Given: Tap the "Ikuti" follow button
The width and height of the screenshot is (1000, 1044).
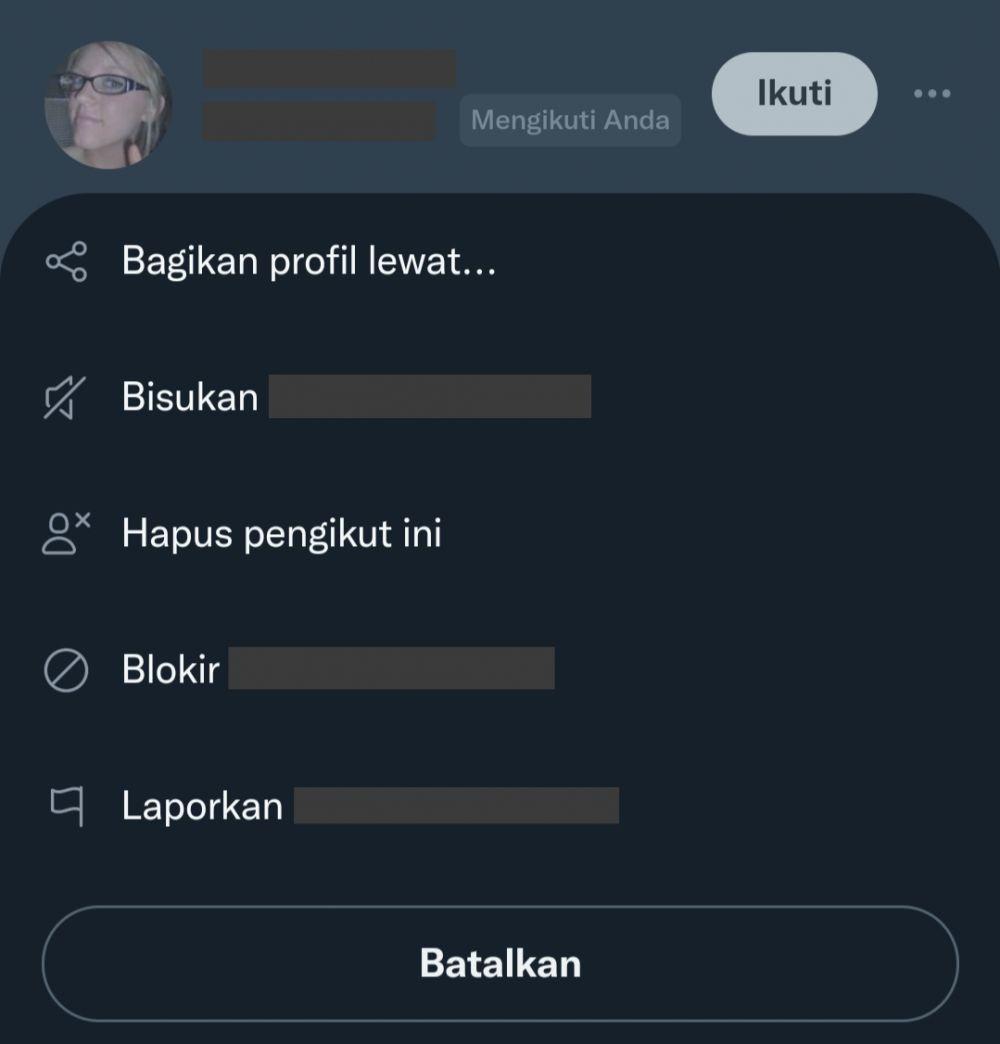Looking at the screenshot, I should coord(794,94).
